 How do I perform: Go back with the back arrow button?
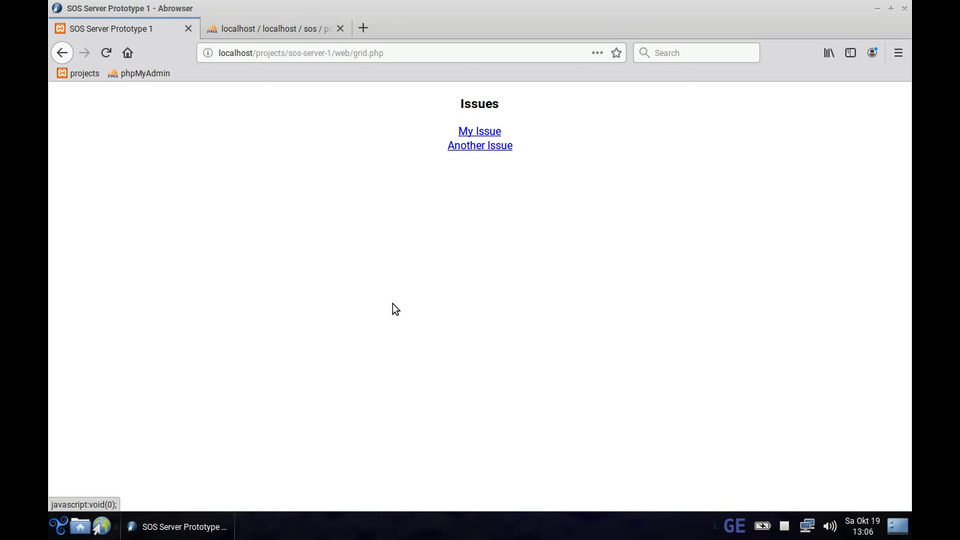[62, 53]
